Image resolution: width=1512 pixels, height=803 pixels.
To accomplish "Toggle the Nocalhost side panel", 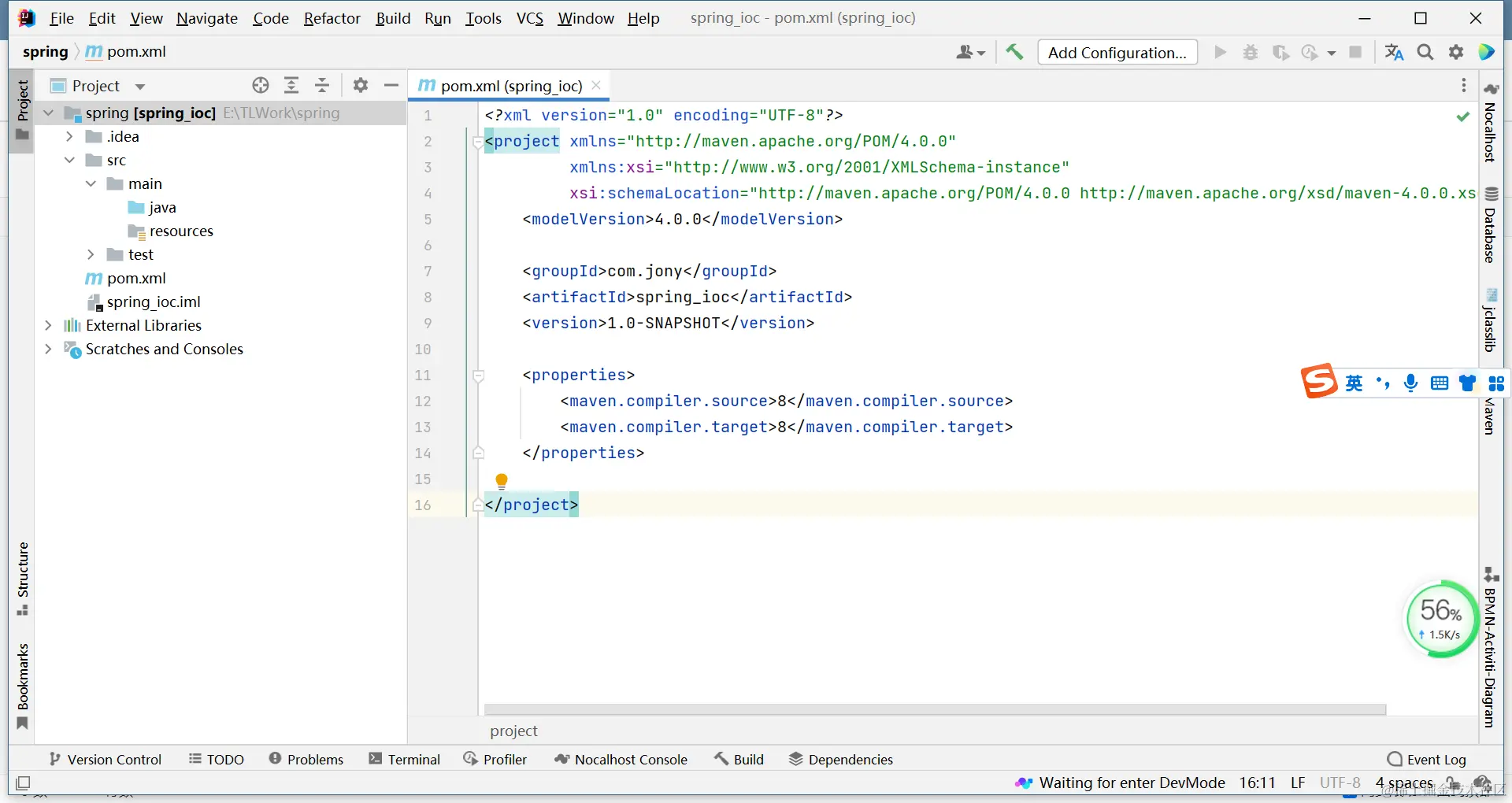I will [1490, 123].
